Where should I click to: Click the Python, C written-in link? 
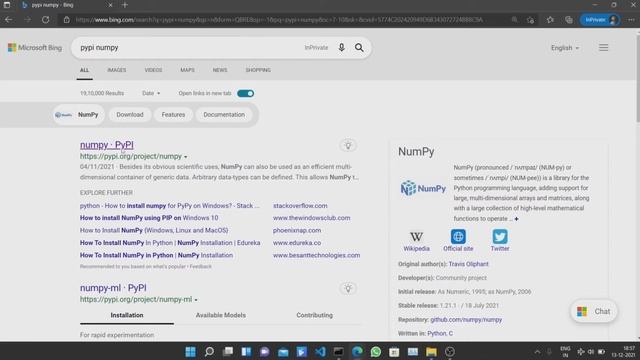(x=440, y=333)
